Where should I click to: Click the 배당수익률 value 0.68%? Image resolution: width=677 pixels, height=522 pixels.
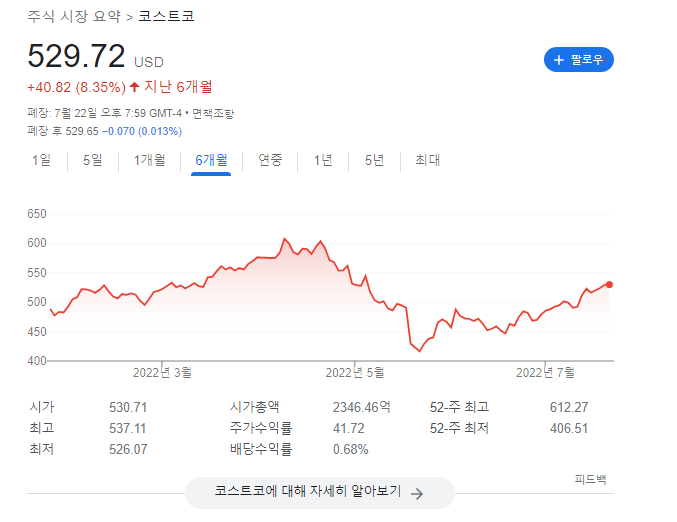click(x=351, y=449)
